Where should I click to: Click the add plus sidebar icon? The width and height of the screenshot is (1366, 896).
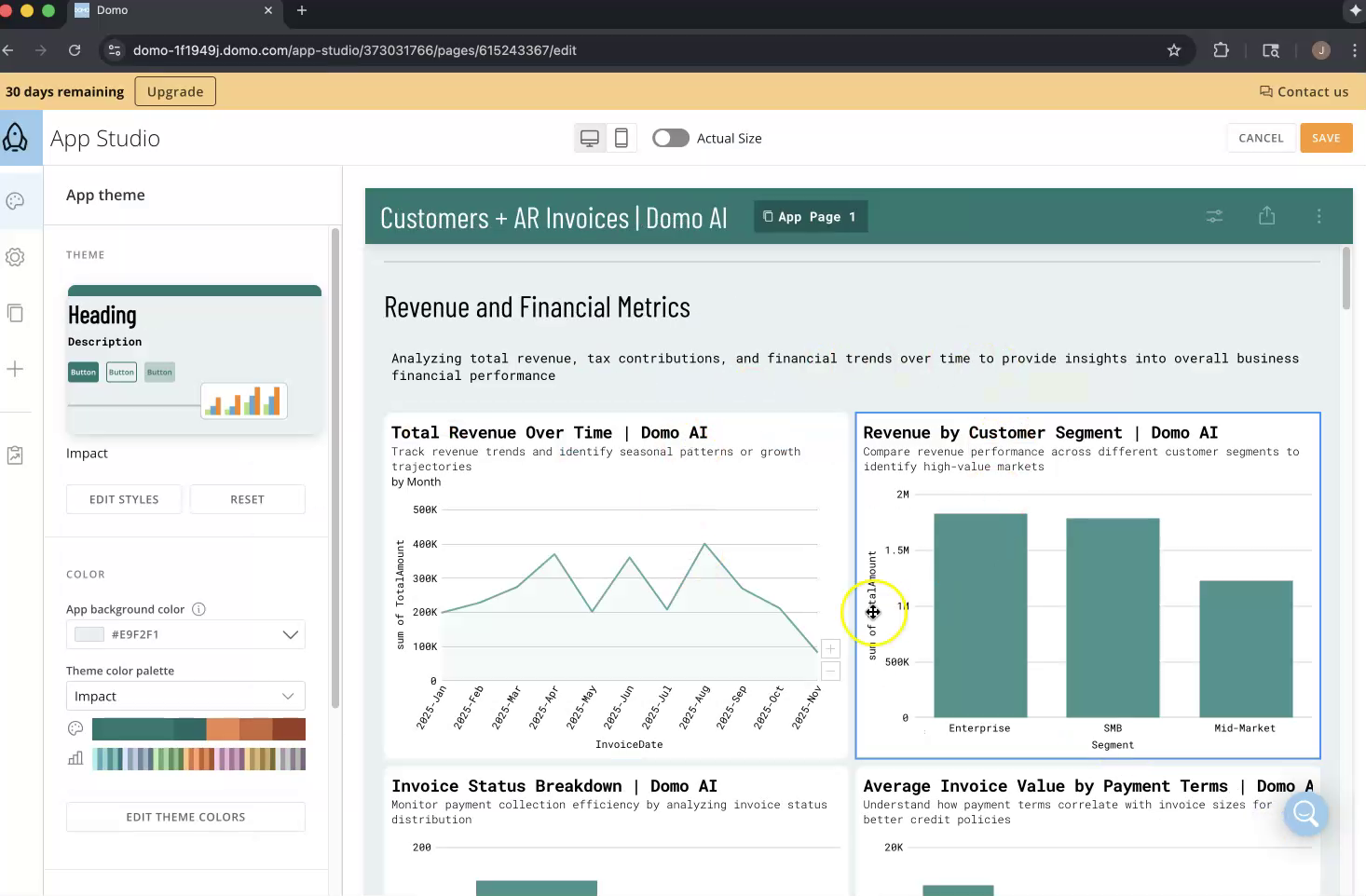coord(15,369)
